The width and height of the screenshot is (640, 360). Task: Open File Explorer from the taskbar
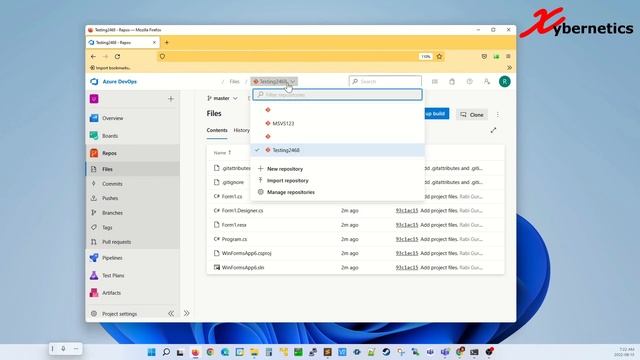(254, 352)
